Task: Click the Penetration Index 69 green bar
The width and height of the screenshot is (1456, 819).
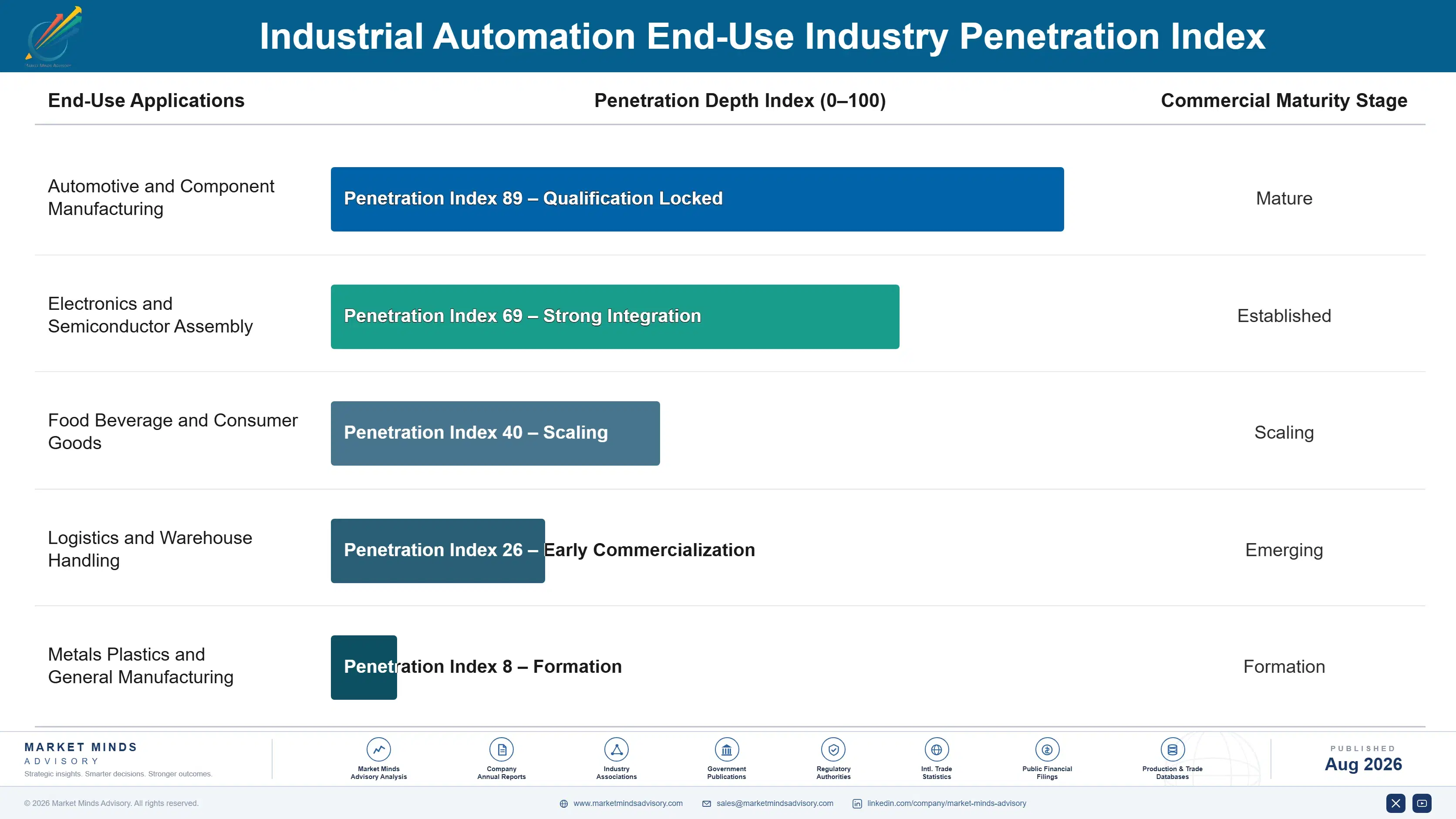Action: [615, 316]
